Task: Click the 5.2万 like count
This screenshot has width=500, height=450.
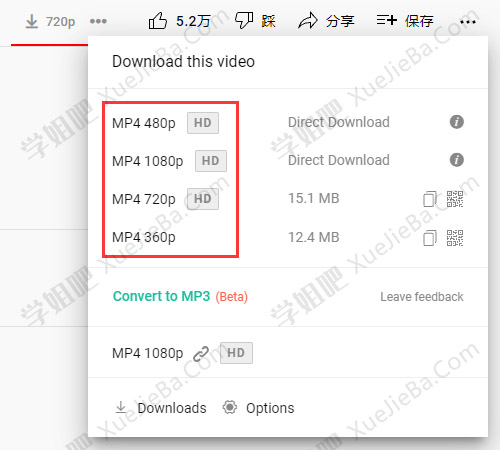Action: coord(193,21)
